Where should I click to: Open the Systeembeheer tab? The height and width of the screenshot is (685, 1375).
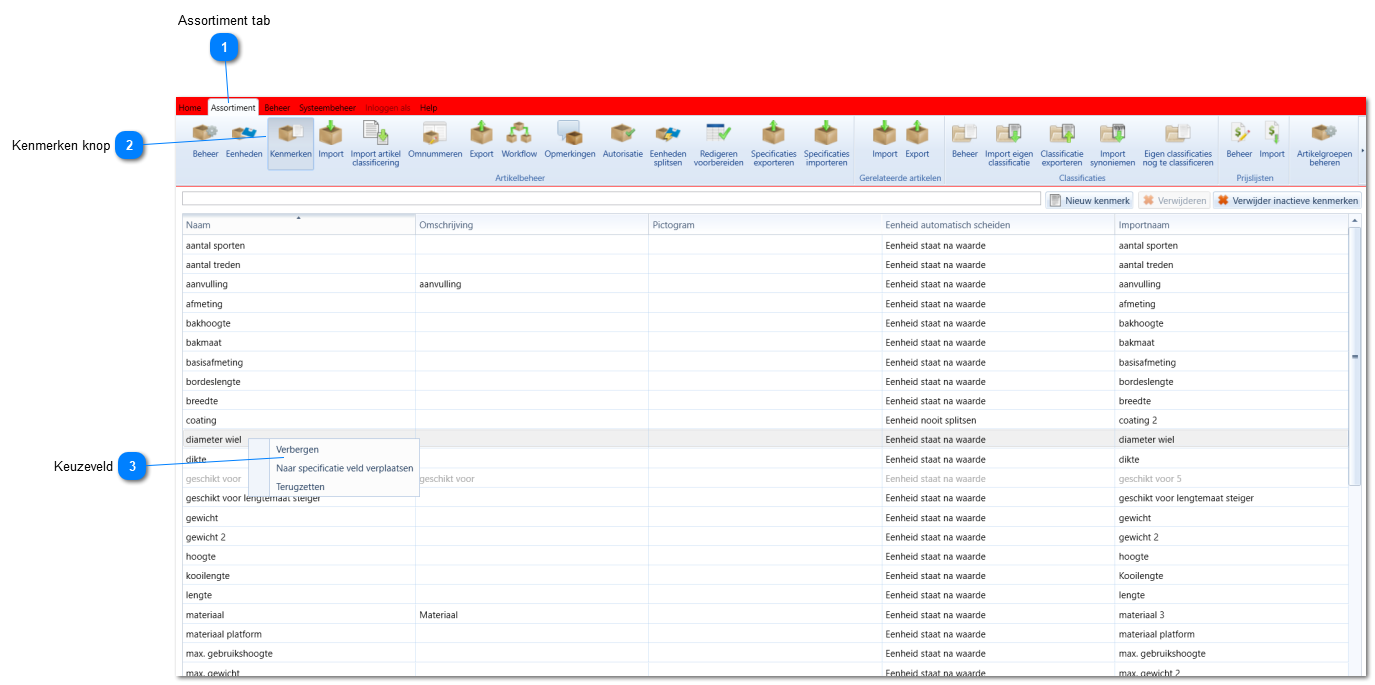click(327, 107)
